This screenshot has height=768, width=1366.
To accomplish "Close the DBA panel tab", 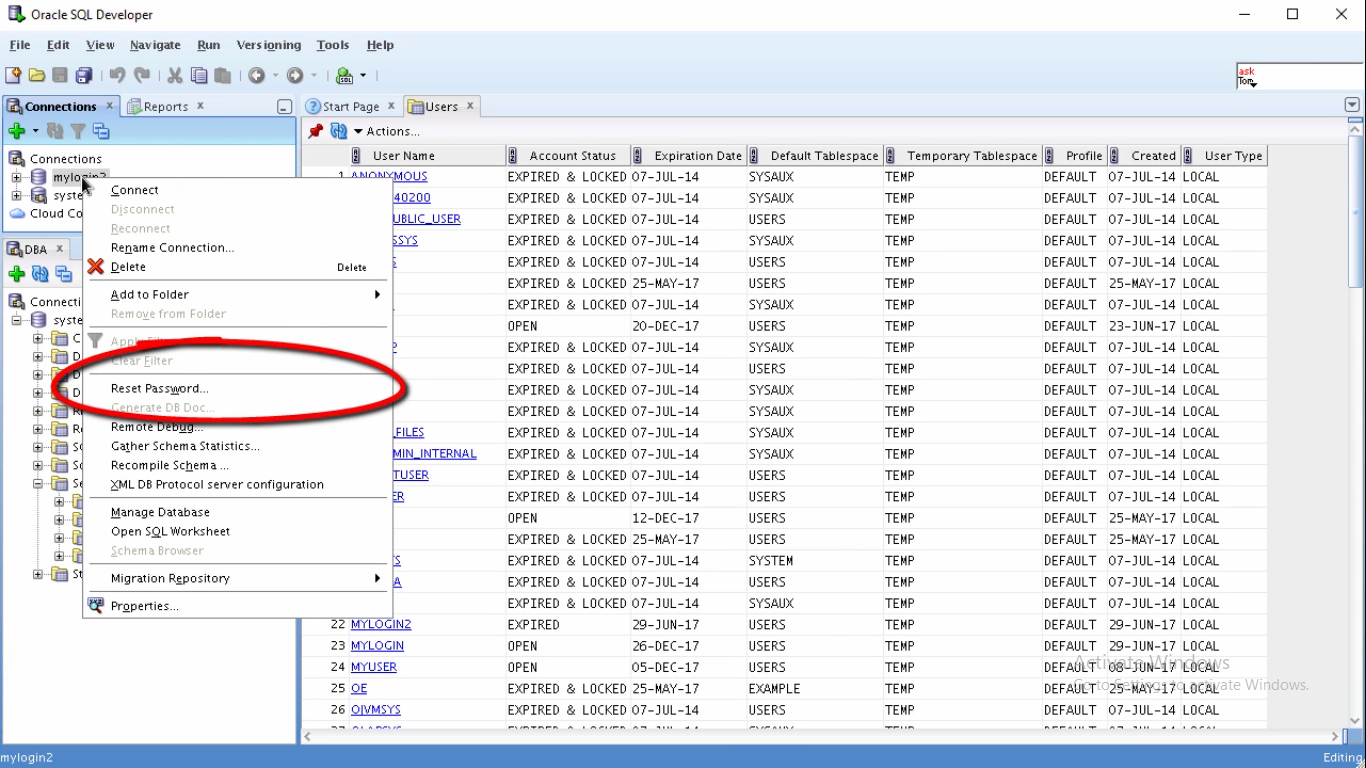I will tap(59, 248).
